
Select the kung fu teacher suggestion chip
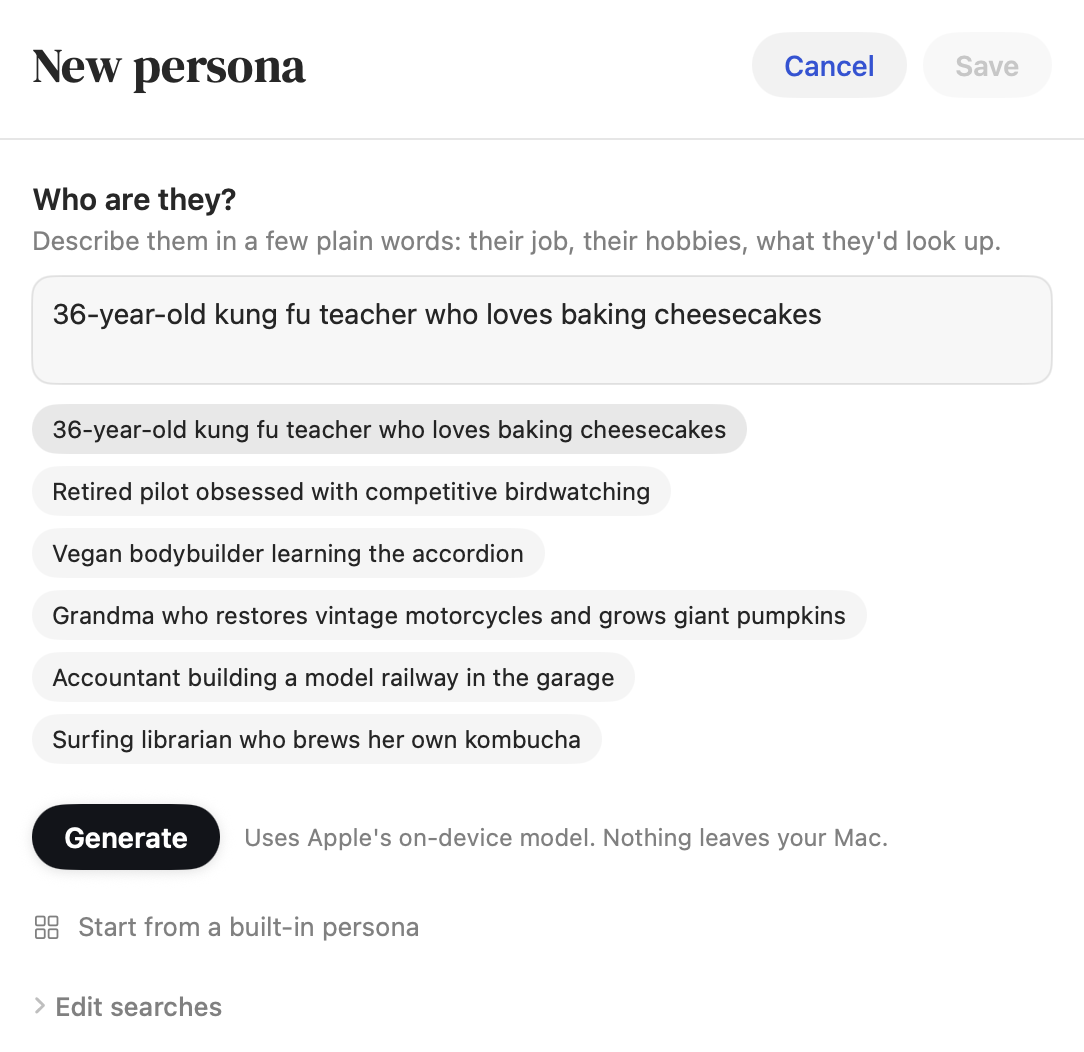[389, 429]
